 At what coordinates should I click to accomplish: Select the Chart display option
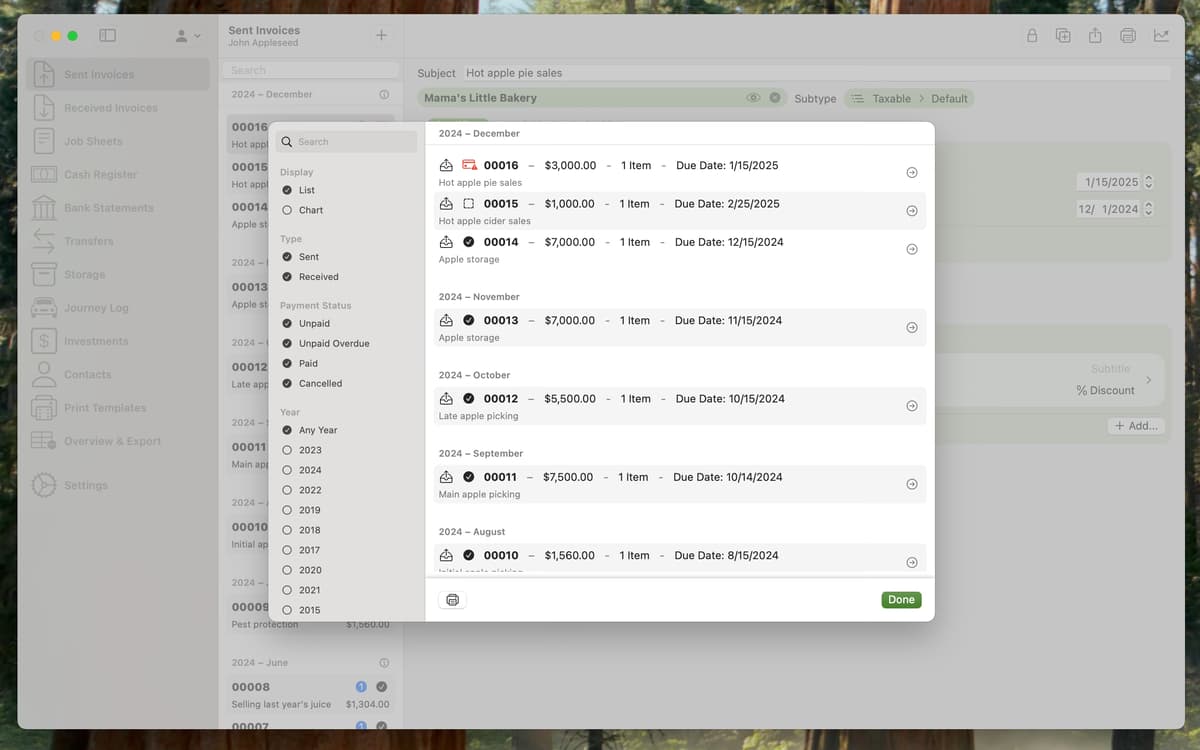click(x=288, y=210)
